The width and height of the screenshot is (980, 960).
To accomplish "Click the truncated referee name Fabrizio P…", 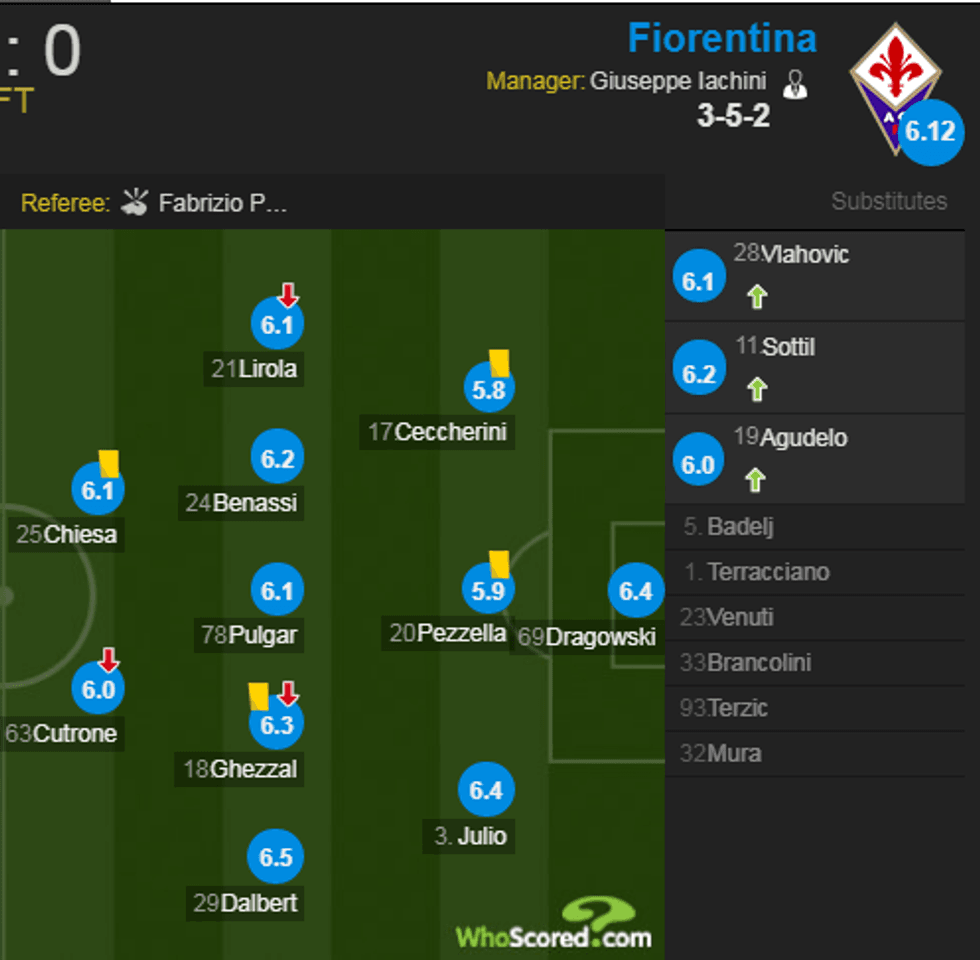I will coord(223,204).
